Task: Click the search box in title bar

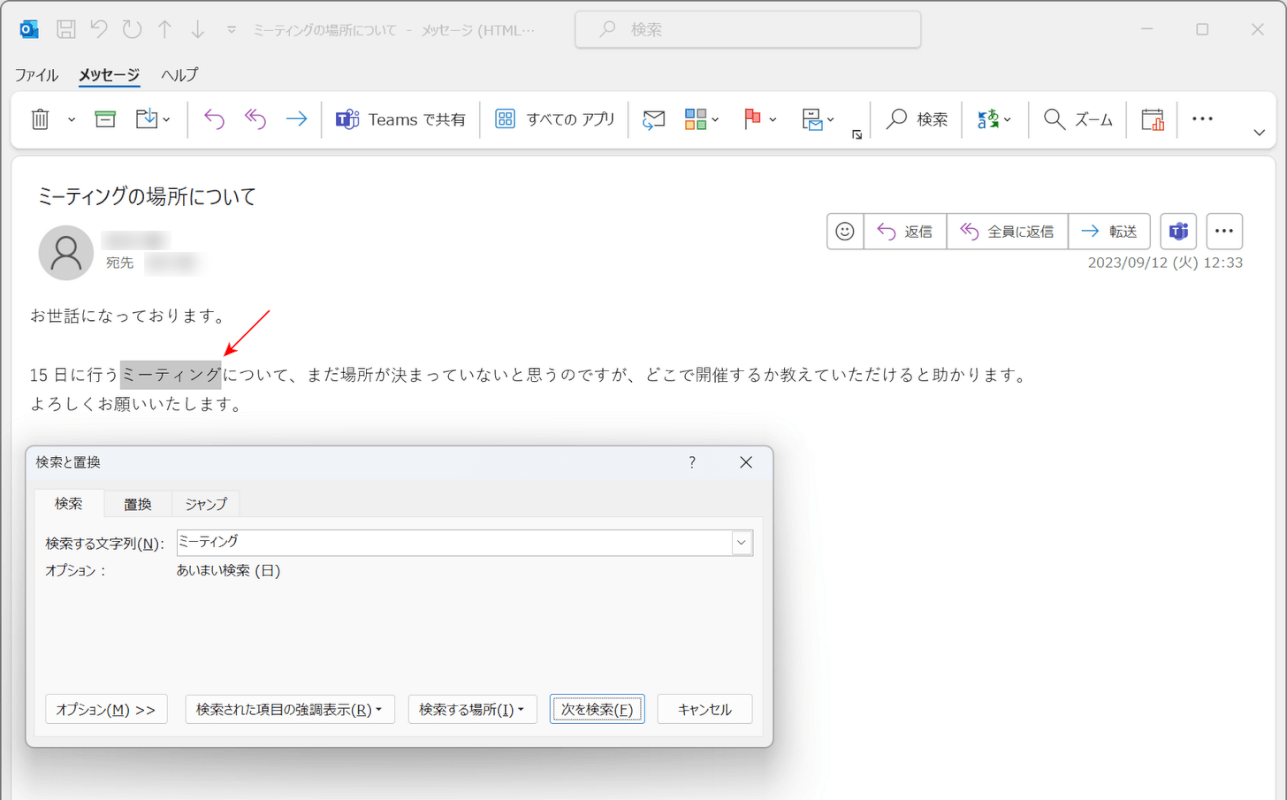Action: (748, 30)
